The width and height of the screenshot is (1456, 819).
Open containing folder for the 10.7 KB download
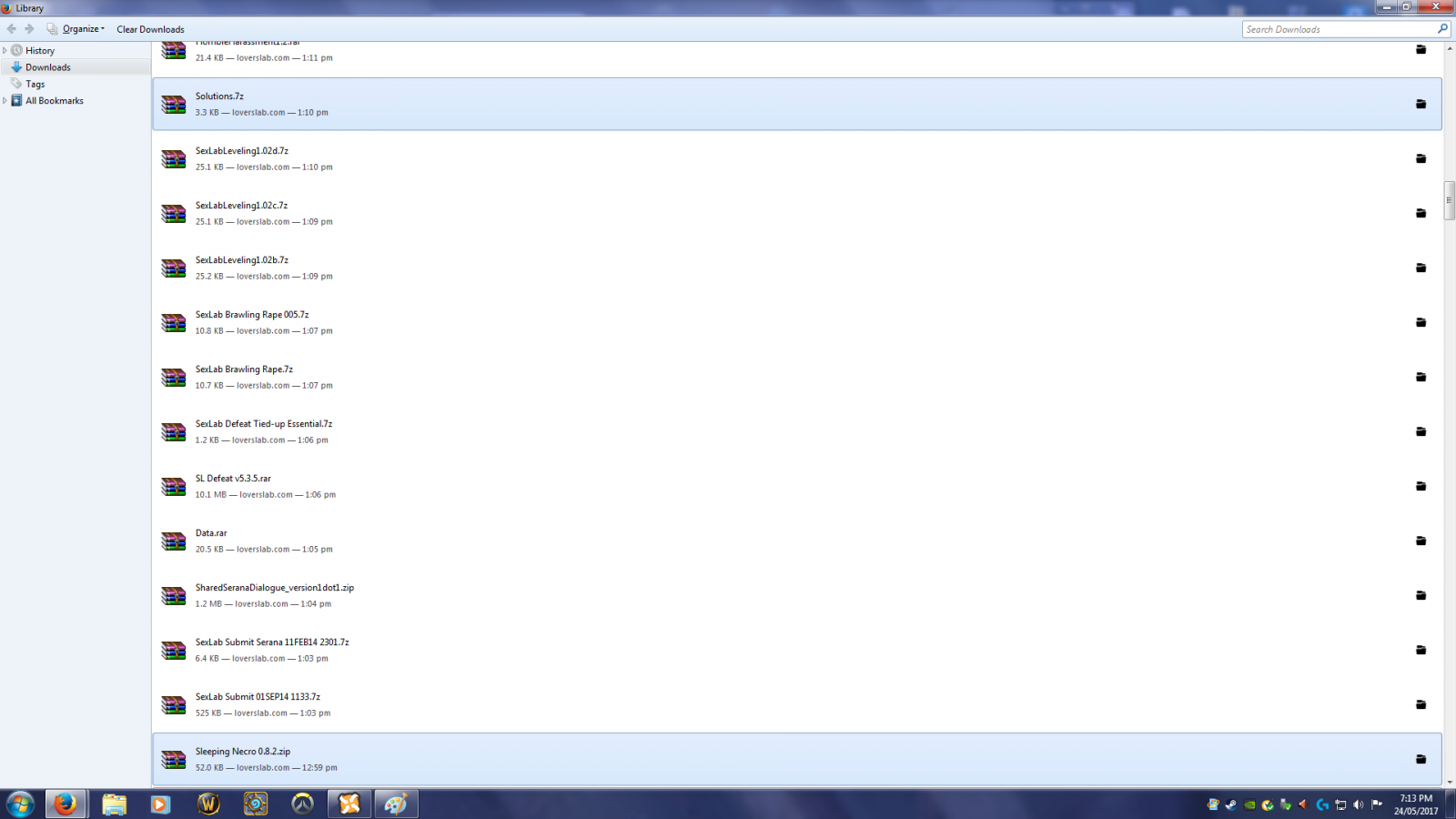tap(1421, 377)
